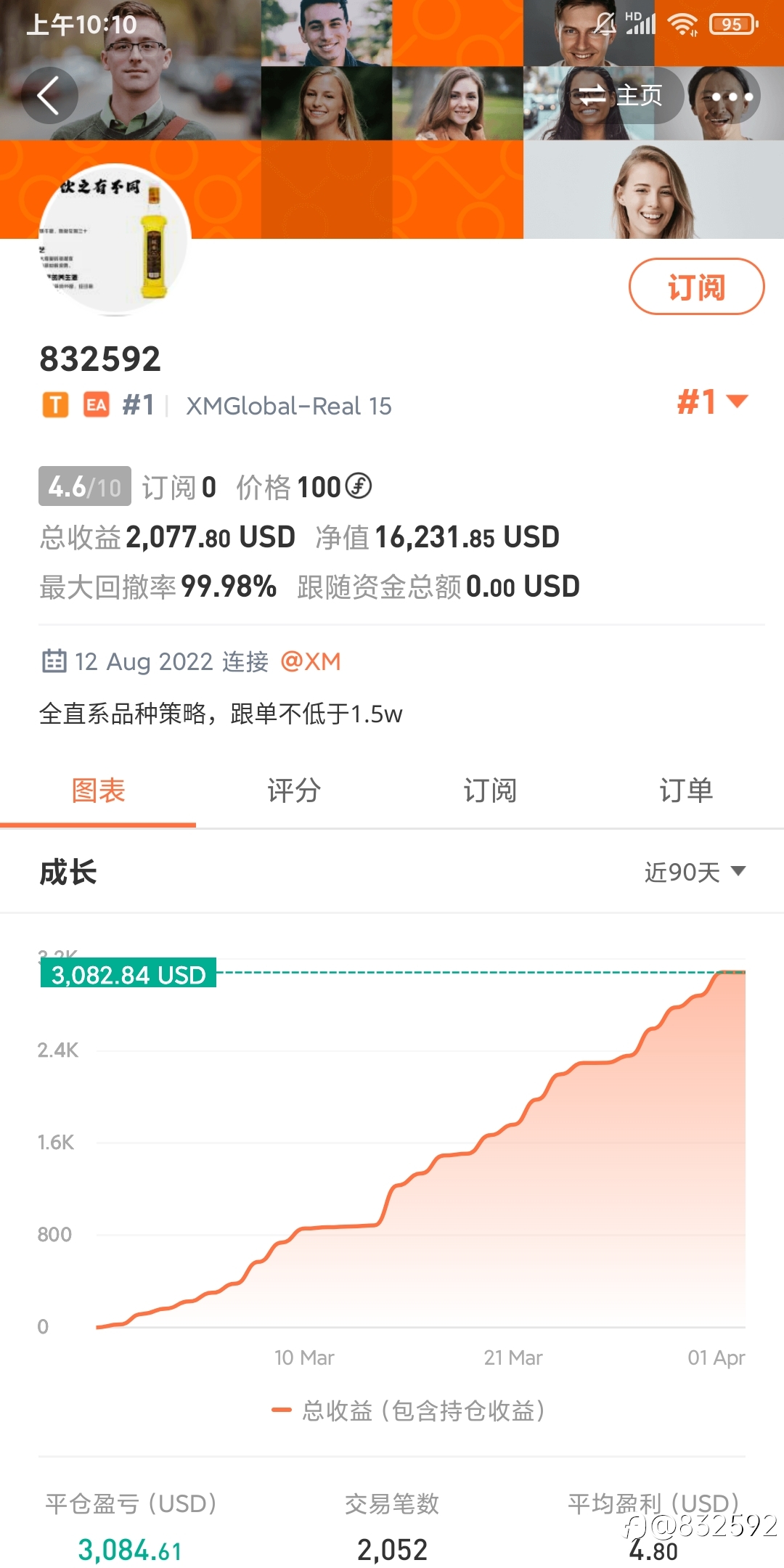Image resolution: width=784 pixels, height=1568 pixels.
Task: Tap the muted notification bell in status bar
Action: pyautogui.click(x=604, y=24)
